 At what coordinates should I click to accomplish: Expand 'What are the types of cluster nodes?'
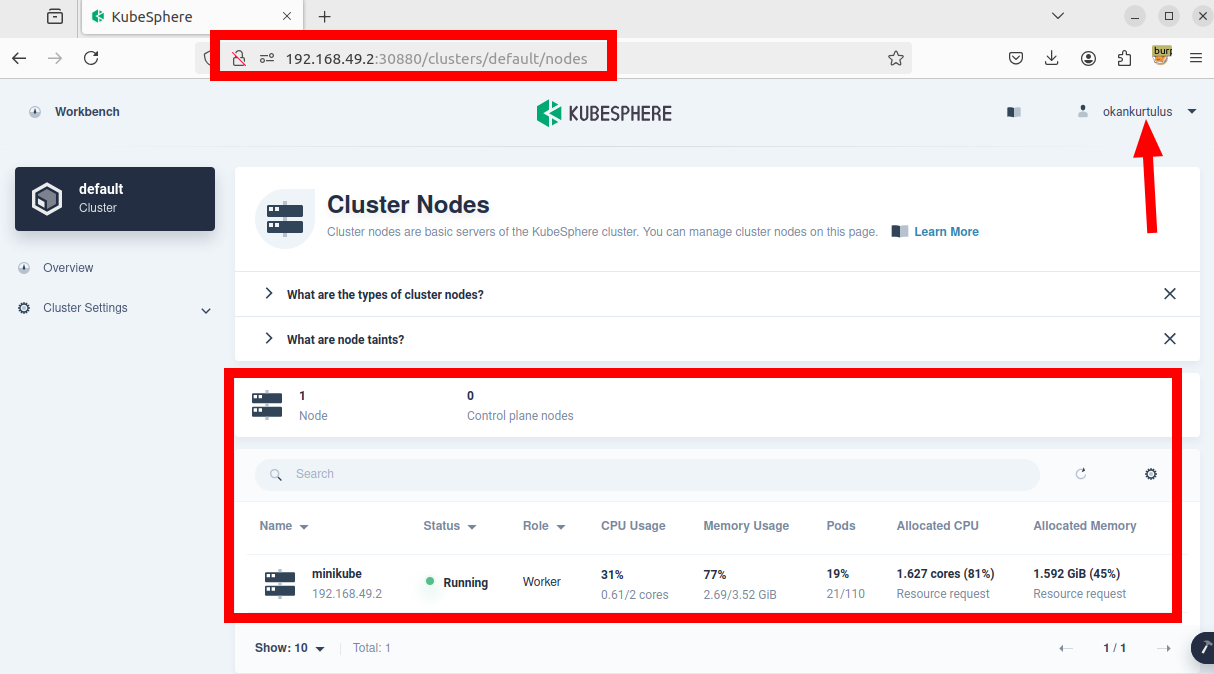coord(385,295)
